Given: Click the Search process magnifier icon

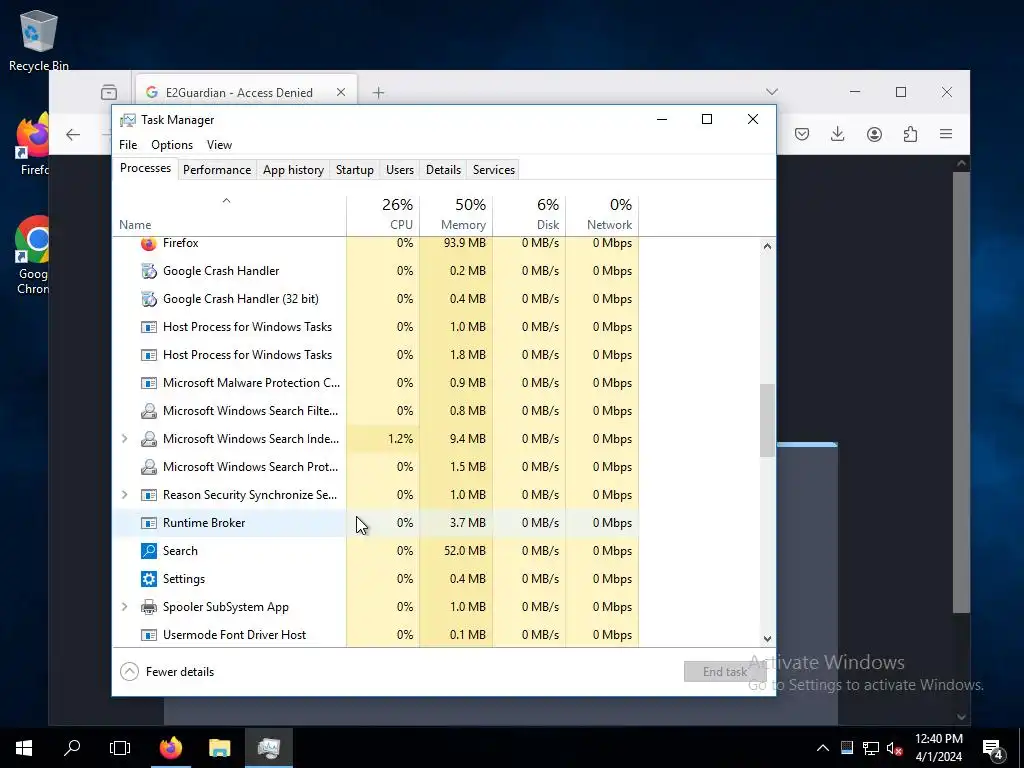Looking at the screenshot, I should (x=149, y=551).
